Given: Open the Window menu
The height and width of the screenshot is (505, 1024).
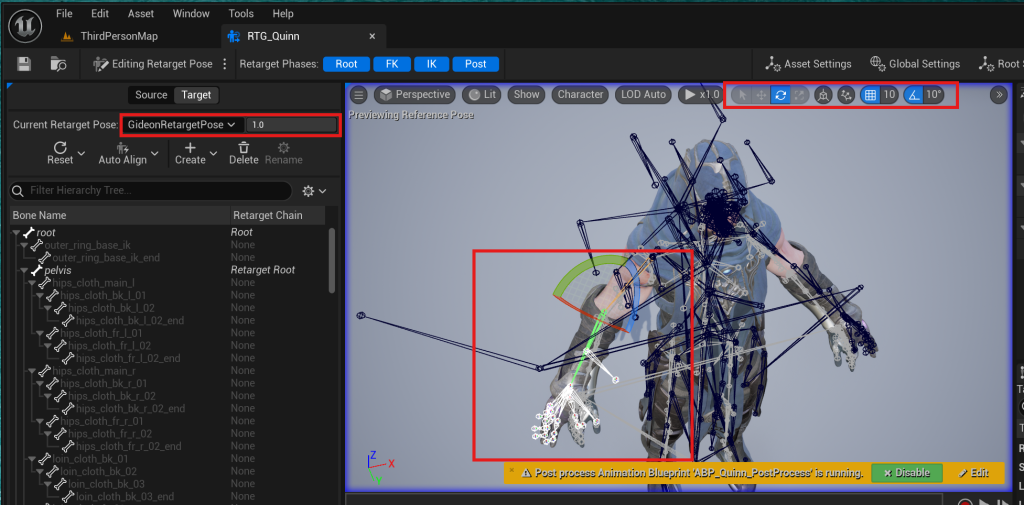Looking at the screenshot, I should coord(191,14).
